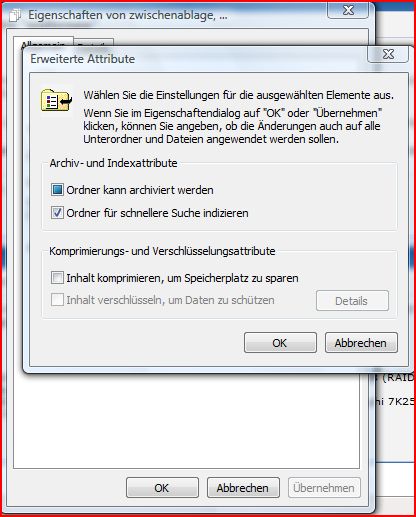This screenshot has width=416, height=517.
Task: Click the 'Komprimierungs- und Verschlüsselungsattribute' group label
Action: [x=162, y=251]
